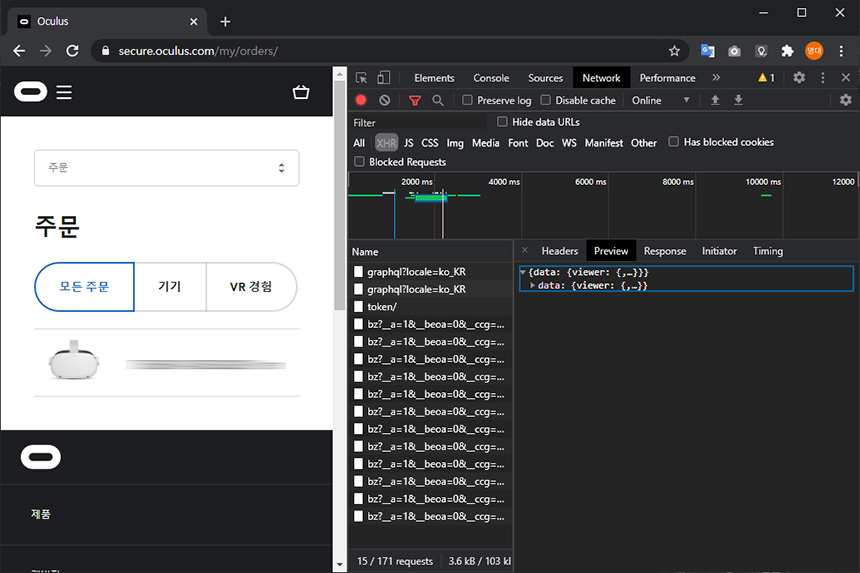Click the Export HAR download arrow icon
This screenshot has width=860, height=573.
click(738, 100)
